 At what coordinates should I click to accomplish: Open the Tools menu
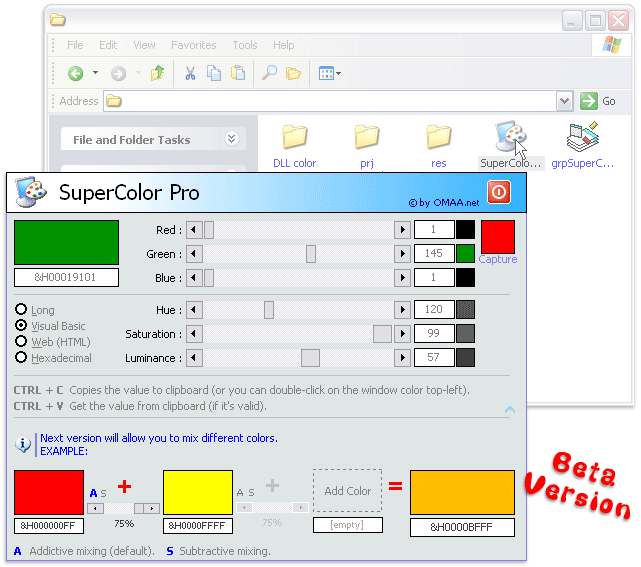244,45
